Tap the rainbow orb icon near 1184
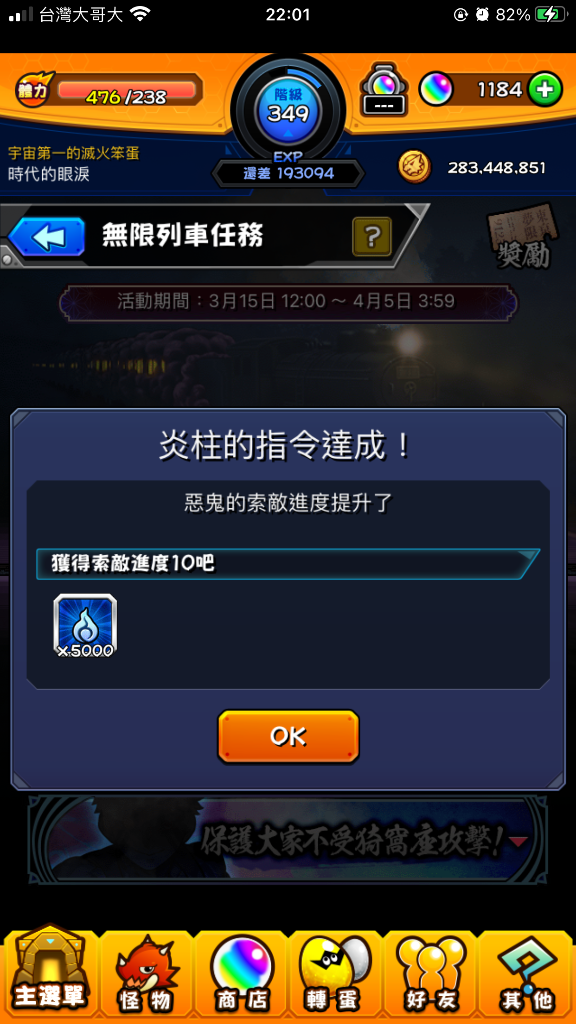Screen dimensions: 576x1024 [435, 89]
